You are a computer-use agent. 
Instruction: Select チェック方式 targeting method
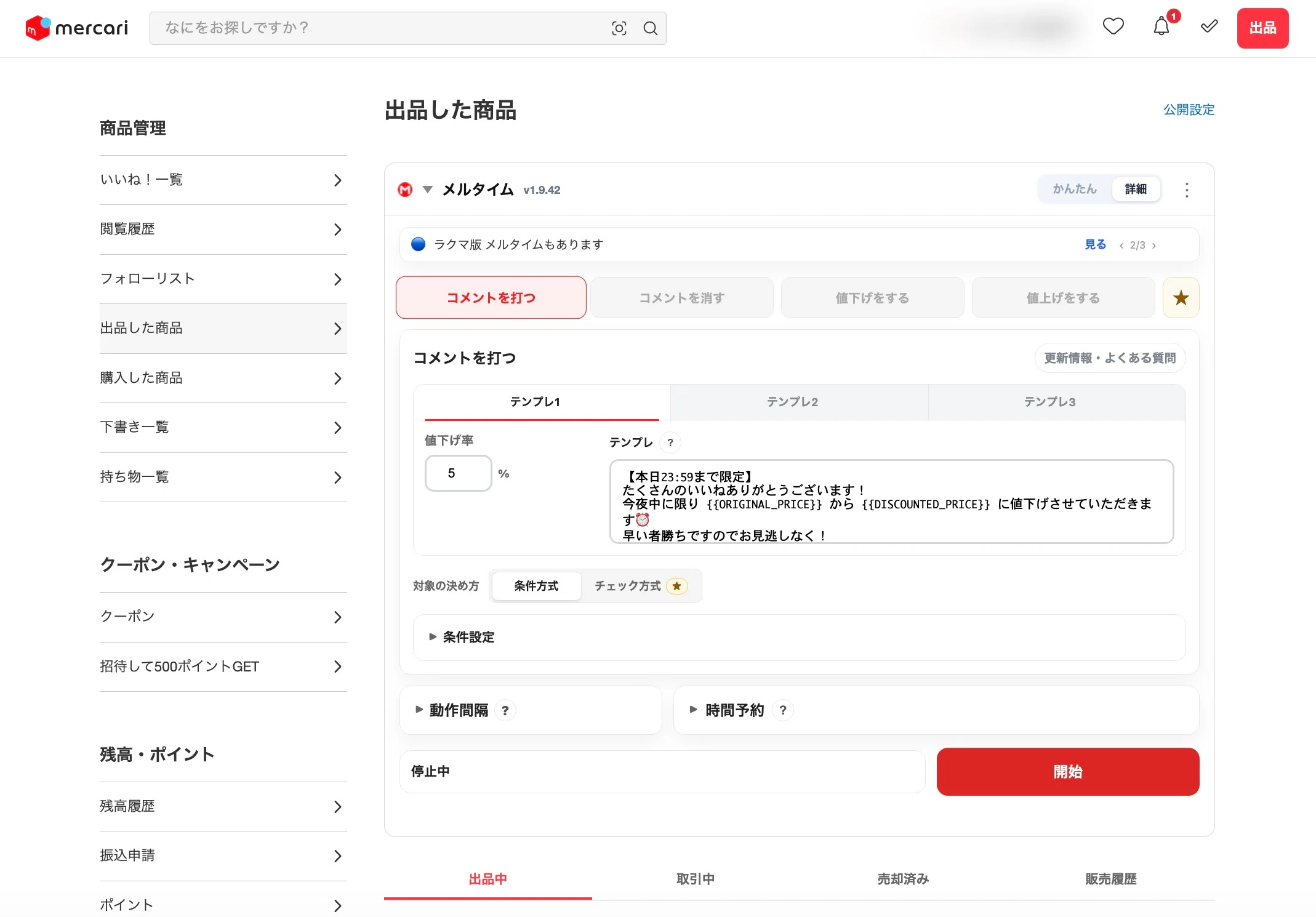click(x=641, y=586)
